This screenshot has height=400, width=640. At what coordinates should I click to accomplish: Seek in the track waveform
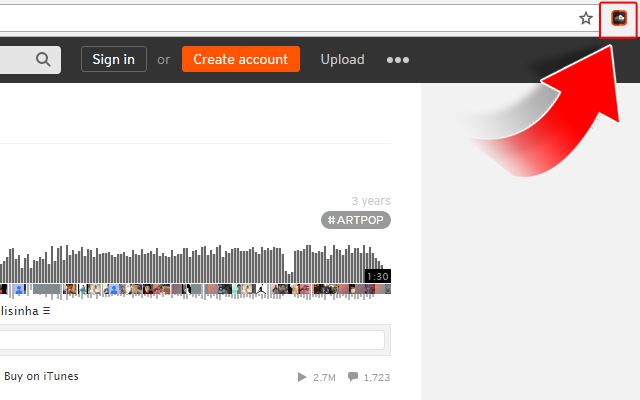pyautogui.click(x=192, y=264)
